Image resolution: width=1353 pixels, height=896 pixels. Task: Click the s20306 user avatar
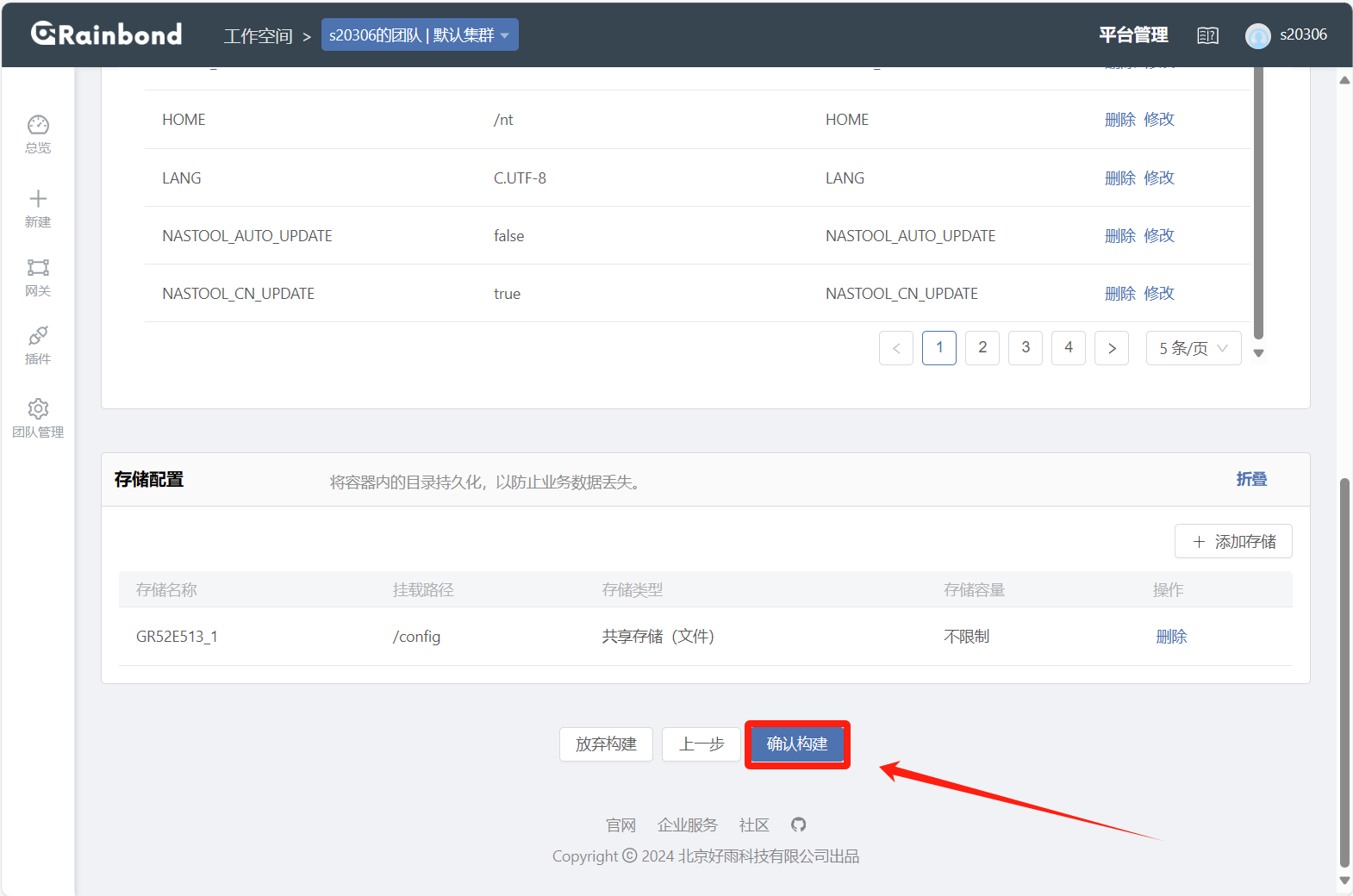click(1257, 35)
